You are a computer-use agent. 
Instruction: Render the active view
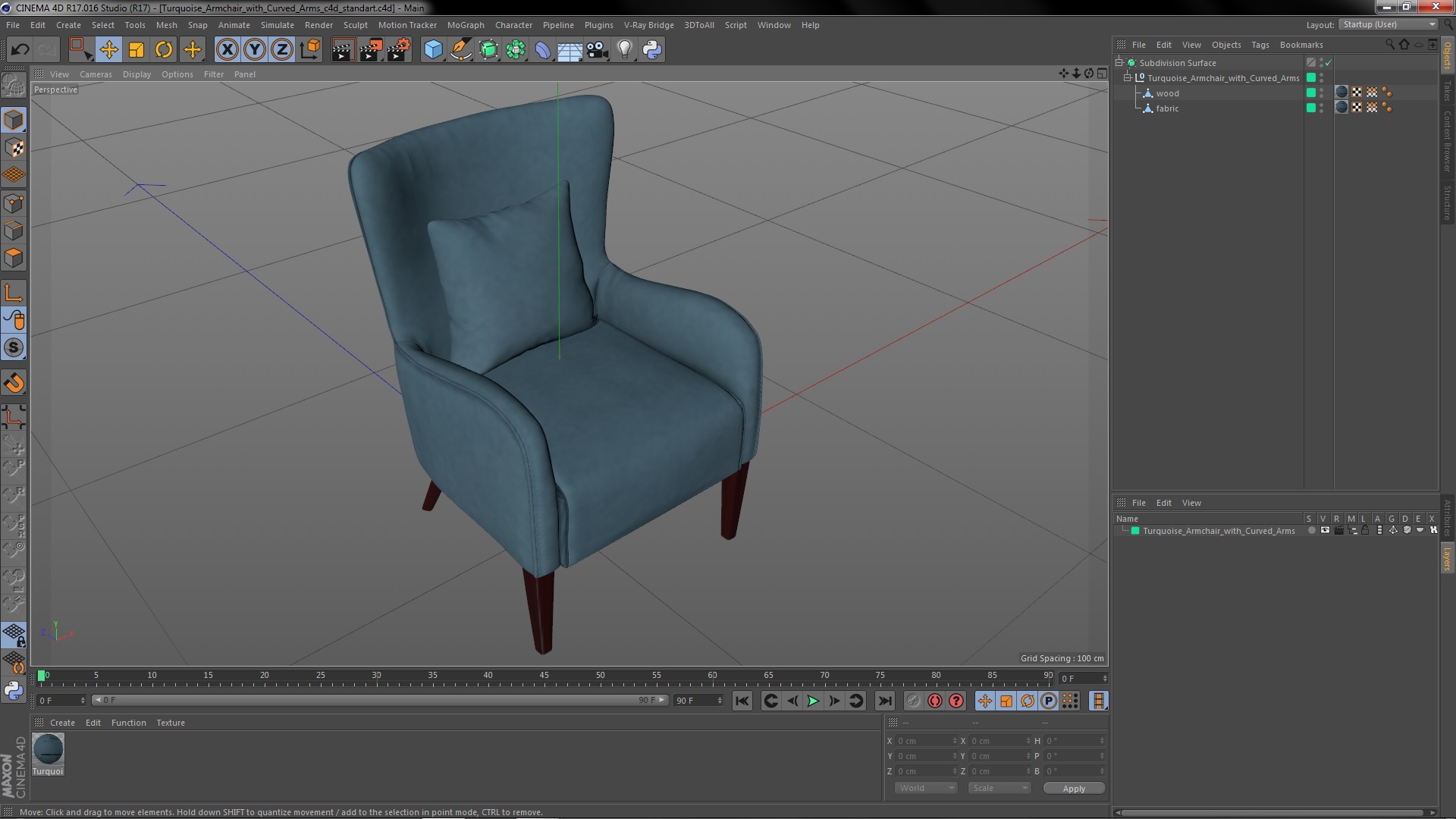coord(343,50)
